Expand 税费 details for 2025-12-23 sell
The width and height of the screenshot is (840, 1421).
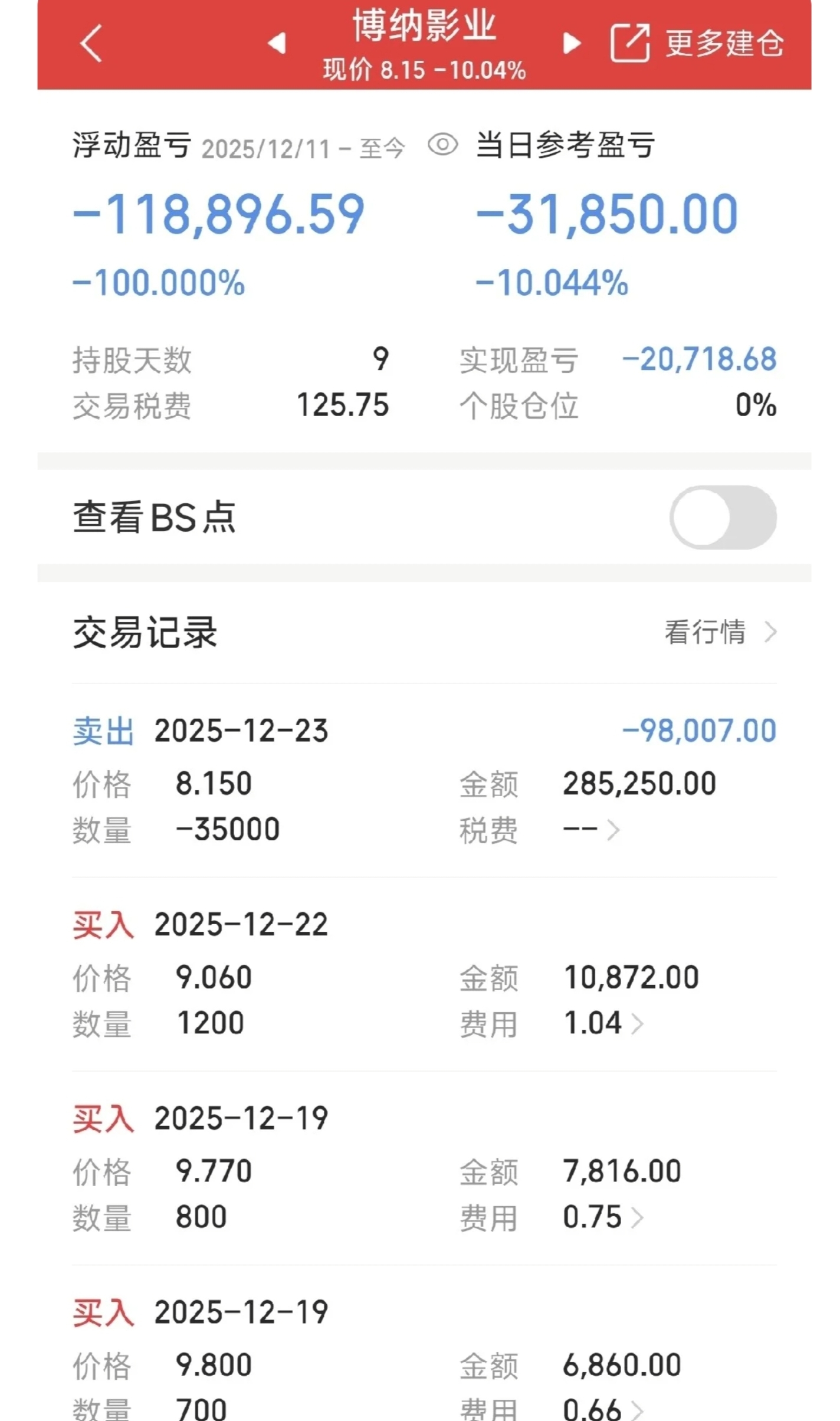[x=613, y=830]
